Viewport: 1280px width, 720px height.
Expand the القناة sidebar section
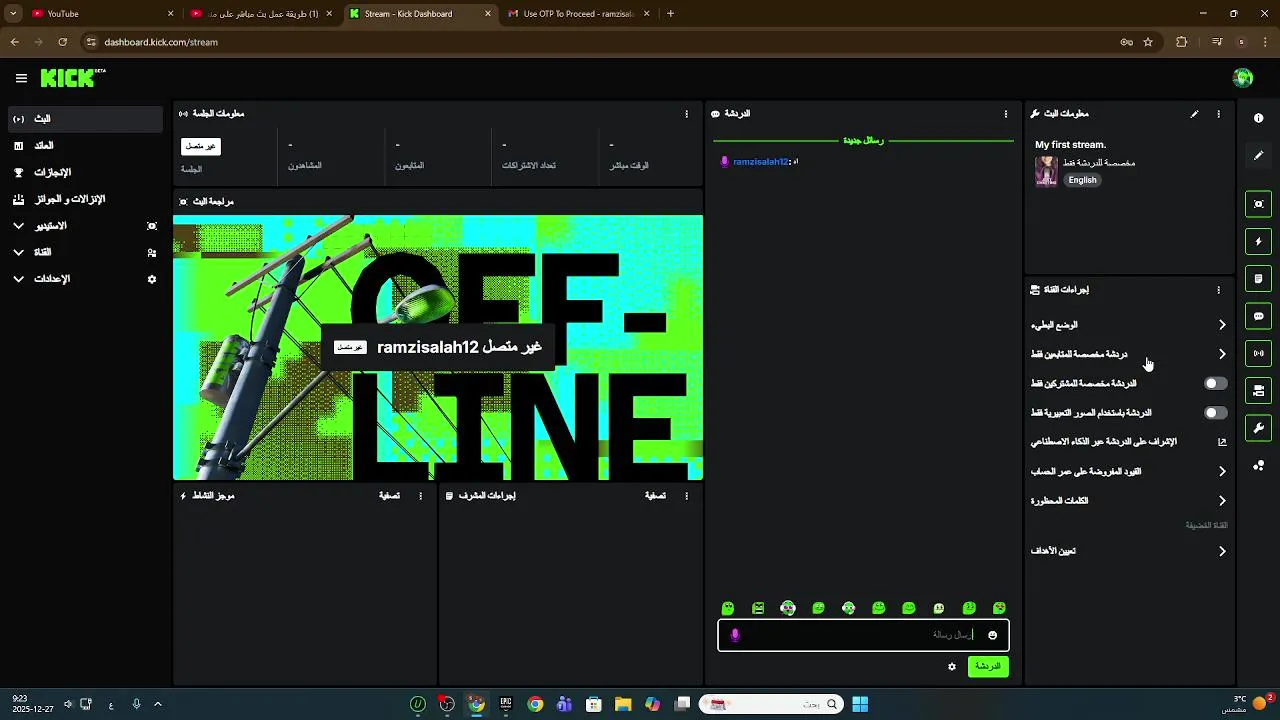click(84, 253)
